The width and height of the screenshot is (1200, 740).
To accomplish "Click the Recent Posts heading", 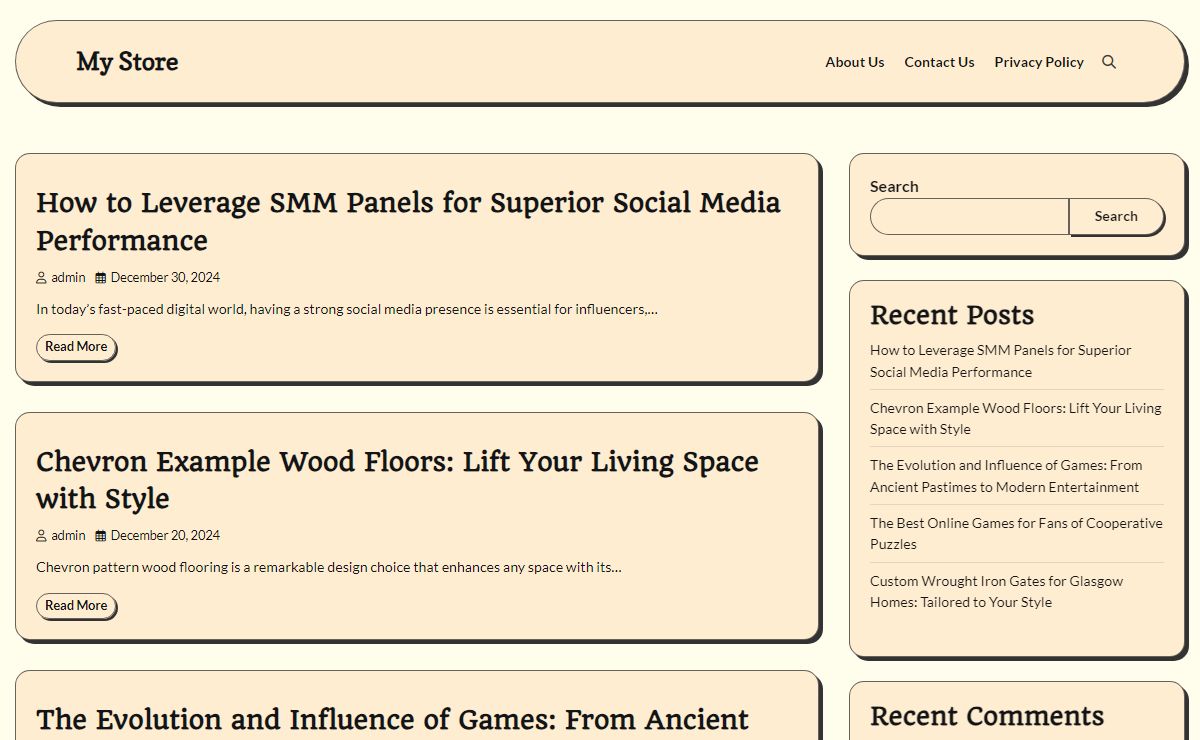I will 952,315.
